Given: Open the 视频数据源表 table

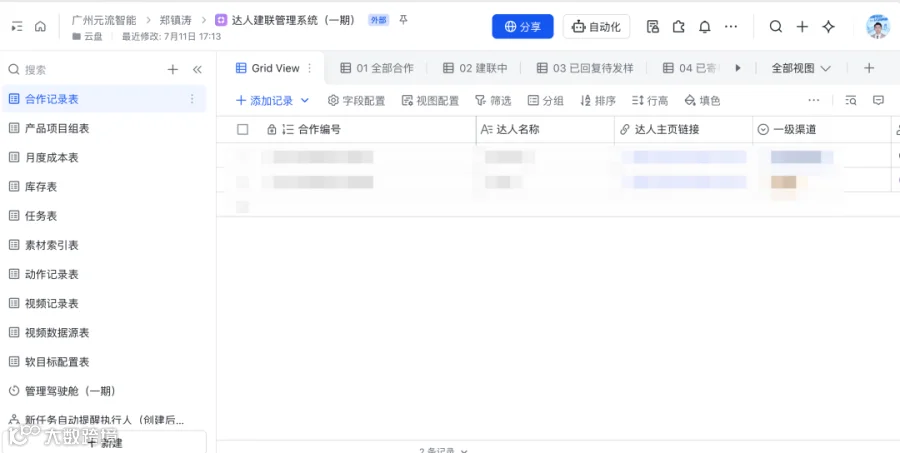Looking at the screenshot, I should point(103,332).
